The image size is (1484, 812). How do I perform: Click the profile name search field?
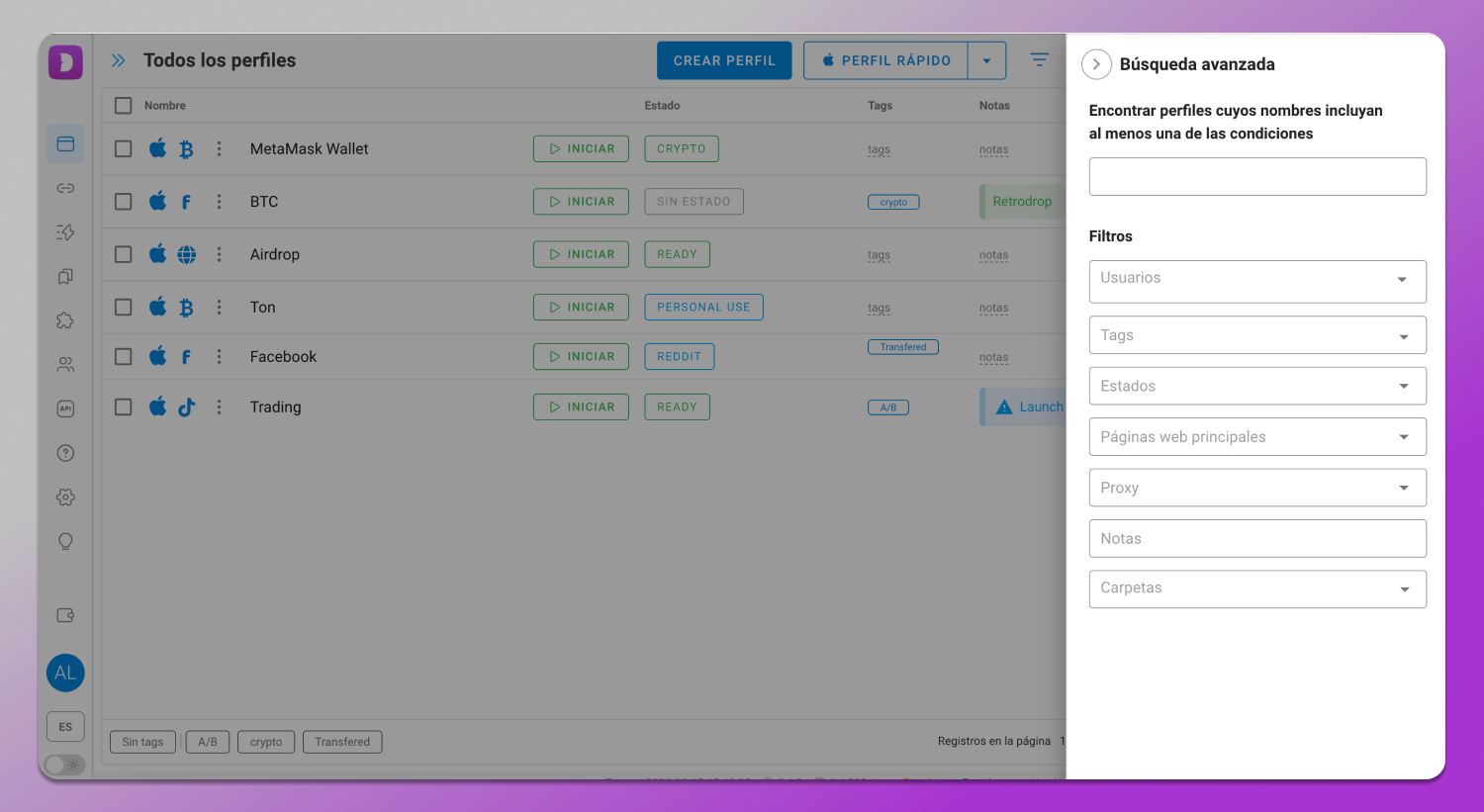1256,177
